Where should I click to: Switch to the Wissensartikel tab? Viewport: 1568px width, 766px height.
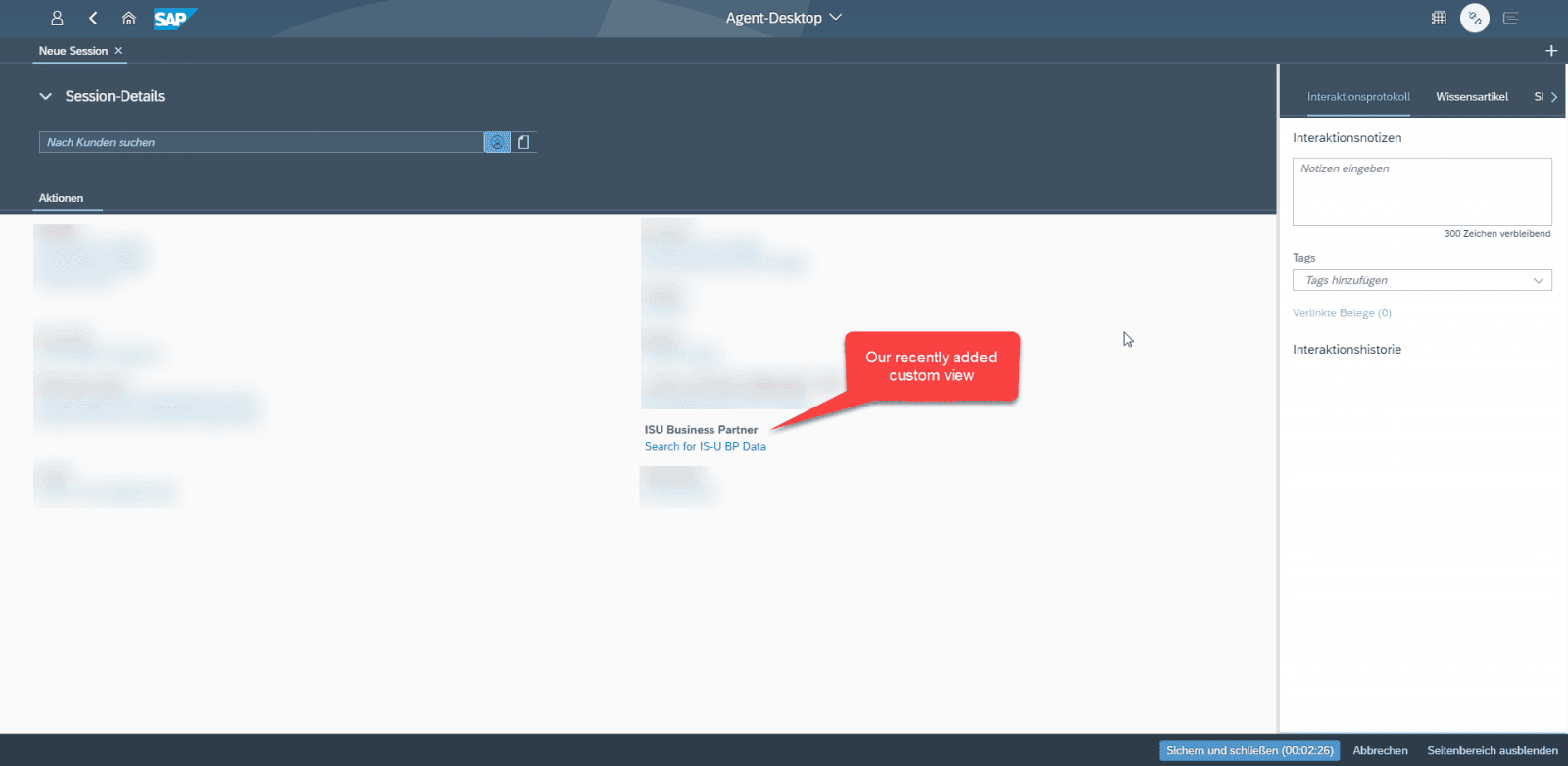pos(1472,97)
